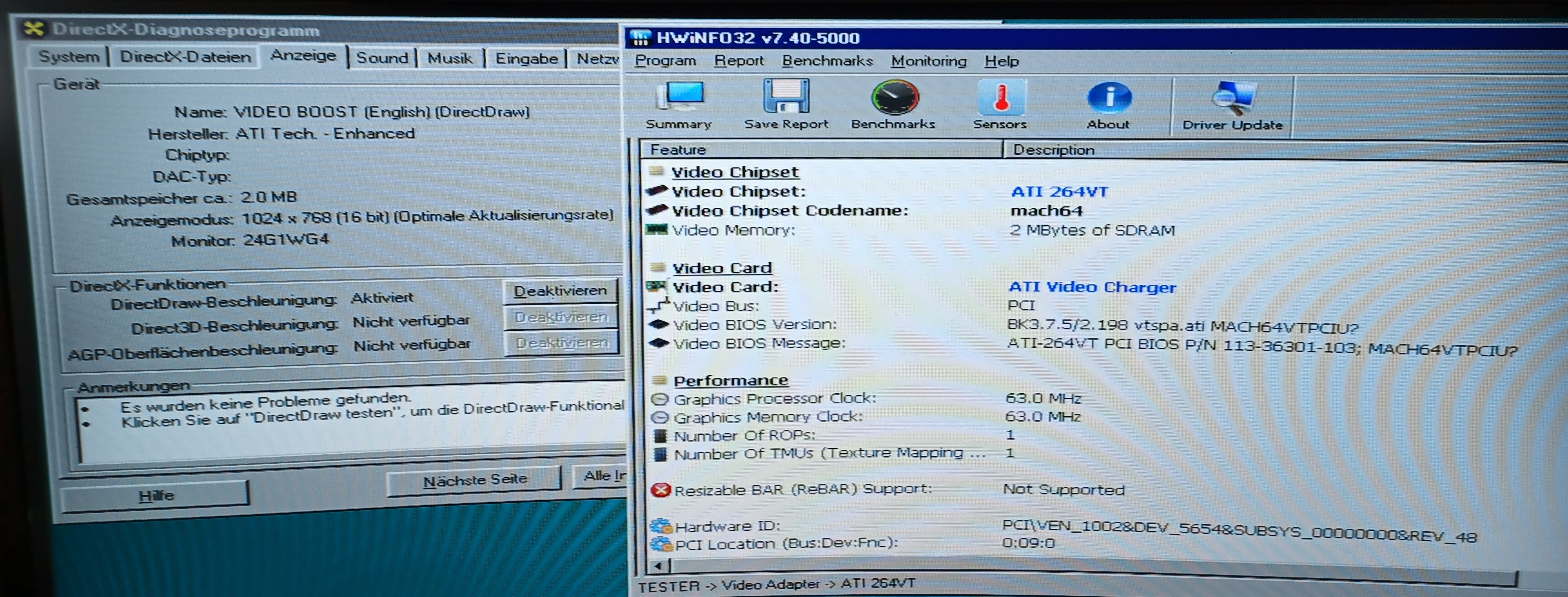Launch the Driver Update icon
Viewport: 1568px width, 597px height.
point(1232,107)
